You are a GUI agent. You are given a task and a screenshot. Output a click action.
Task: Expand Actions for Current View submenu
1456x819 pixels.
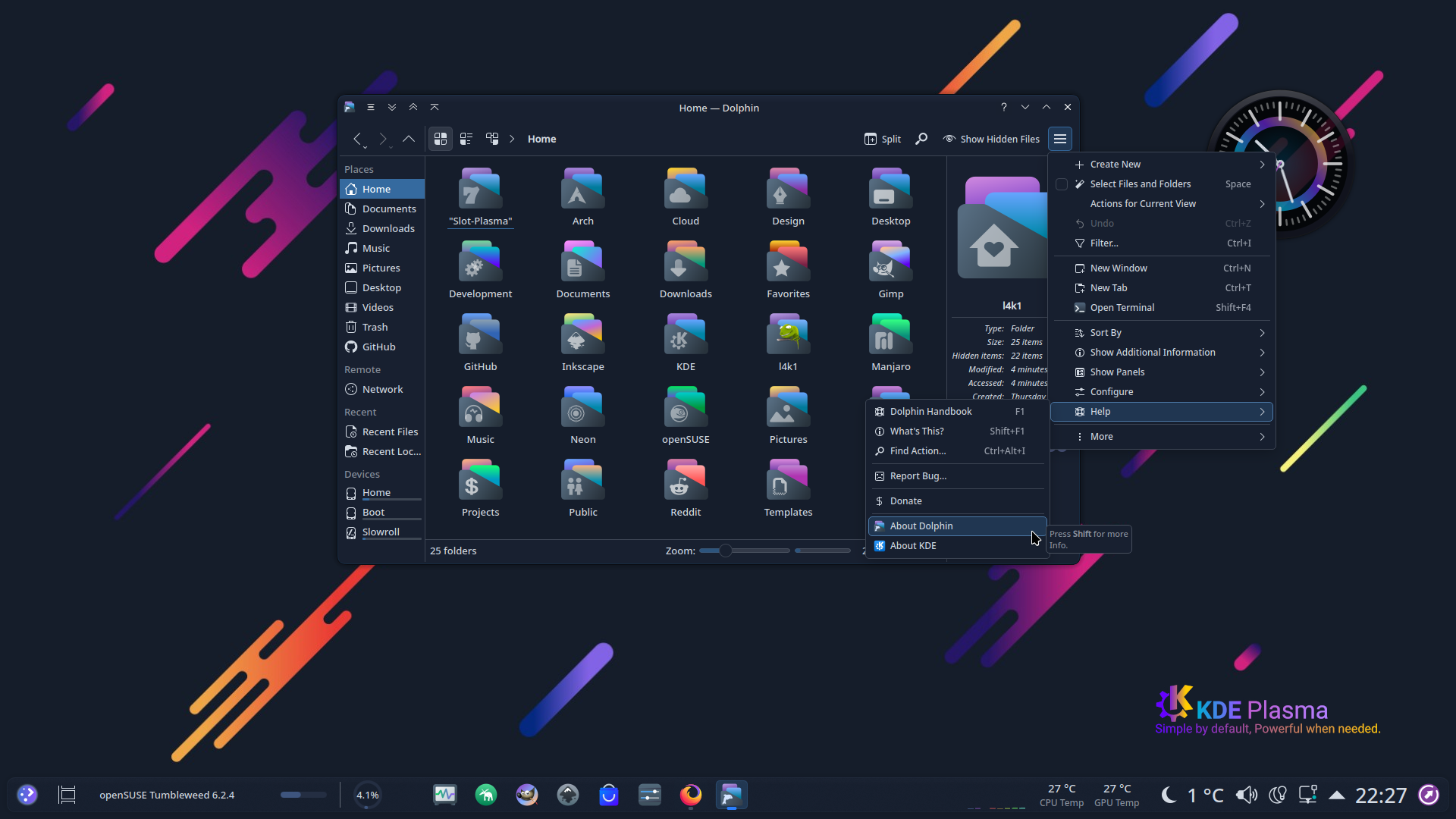(1162, 204)
